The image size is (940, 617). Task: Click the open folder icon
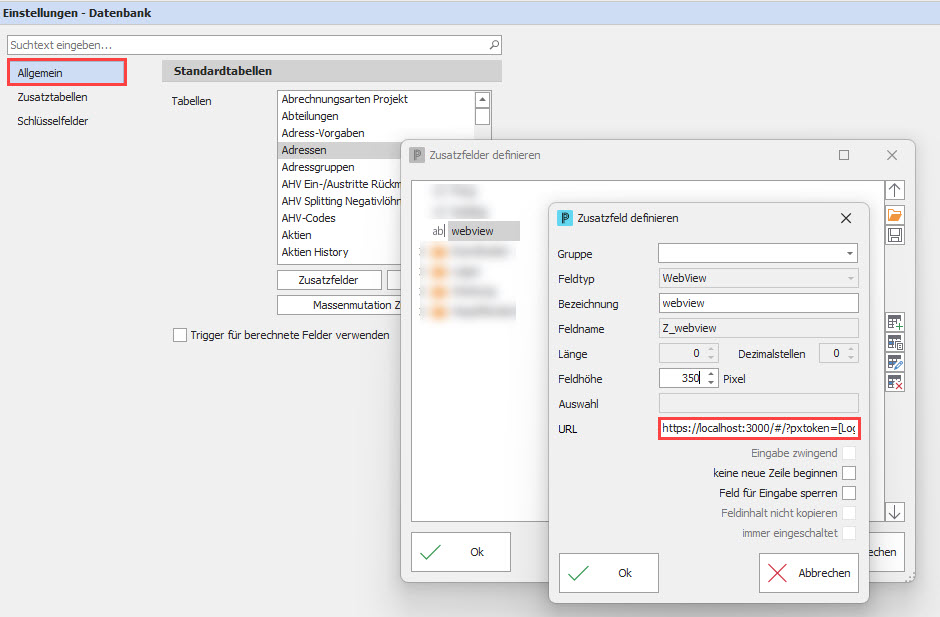click(x=895, y=214)
